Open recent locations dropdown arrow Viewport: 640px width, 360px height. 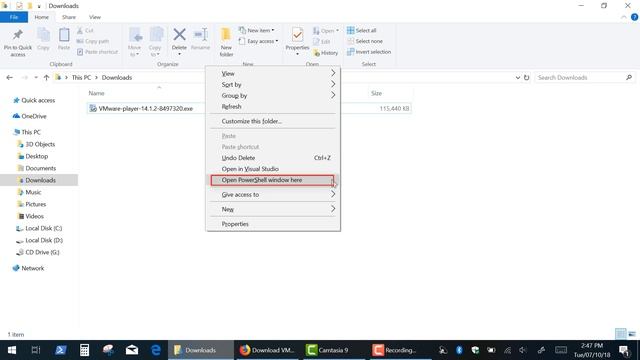(36, 78)
